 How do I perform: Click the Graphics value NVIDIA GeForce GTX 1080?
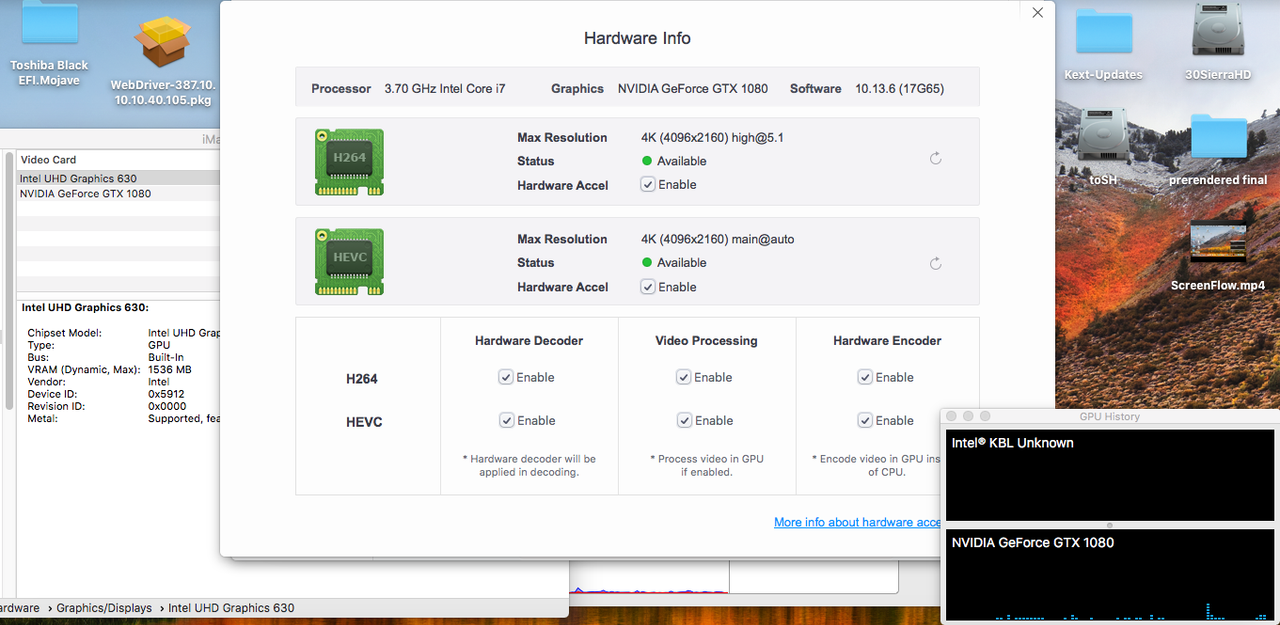point(693,89)
